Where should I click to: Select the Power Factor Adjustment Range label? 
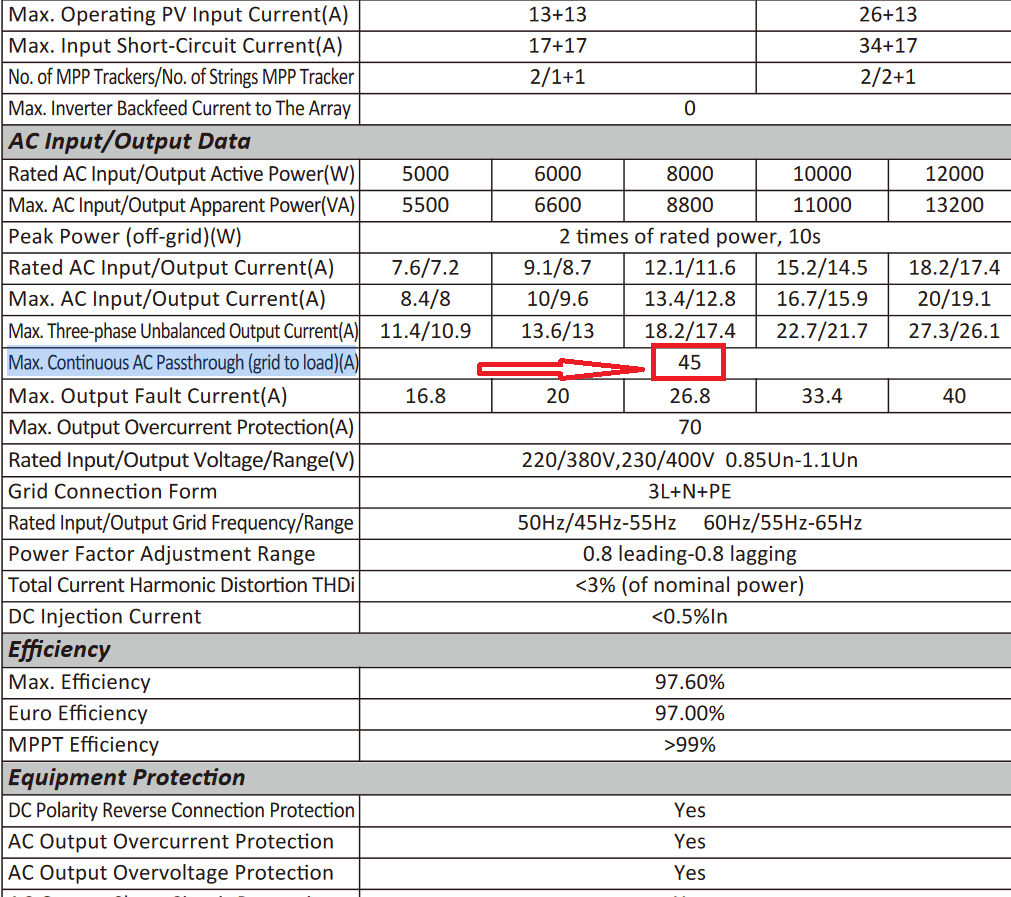click(162, 554)
